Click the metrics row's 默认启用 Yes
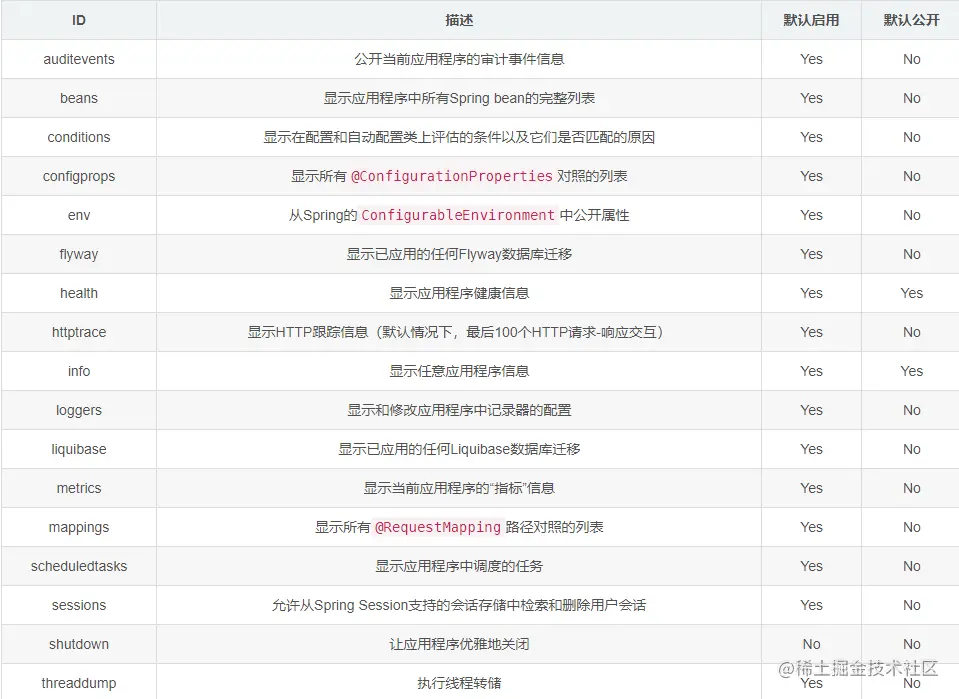This screenshot has height=699, width=959. (811, 489)
